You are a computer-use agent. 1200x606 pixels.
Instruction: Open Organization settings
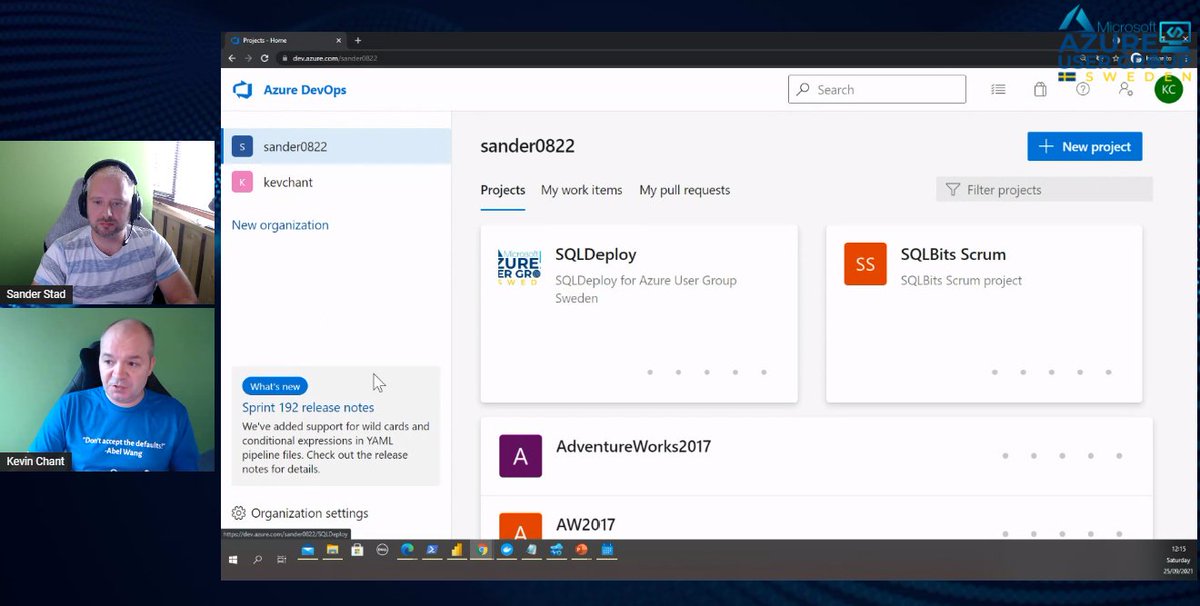(x=300, y=513)
